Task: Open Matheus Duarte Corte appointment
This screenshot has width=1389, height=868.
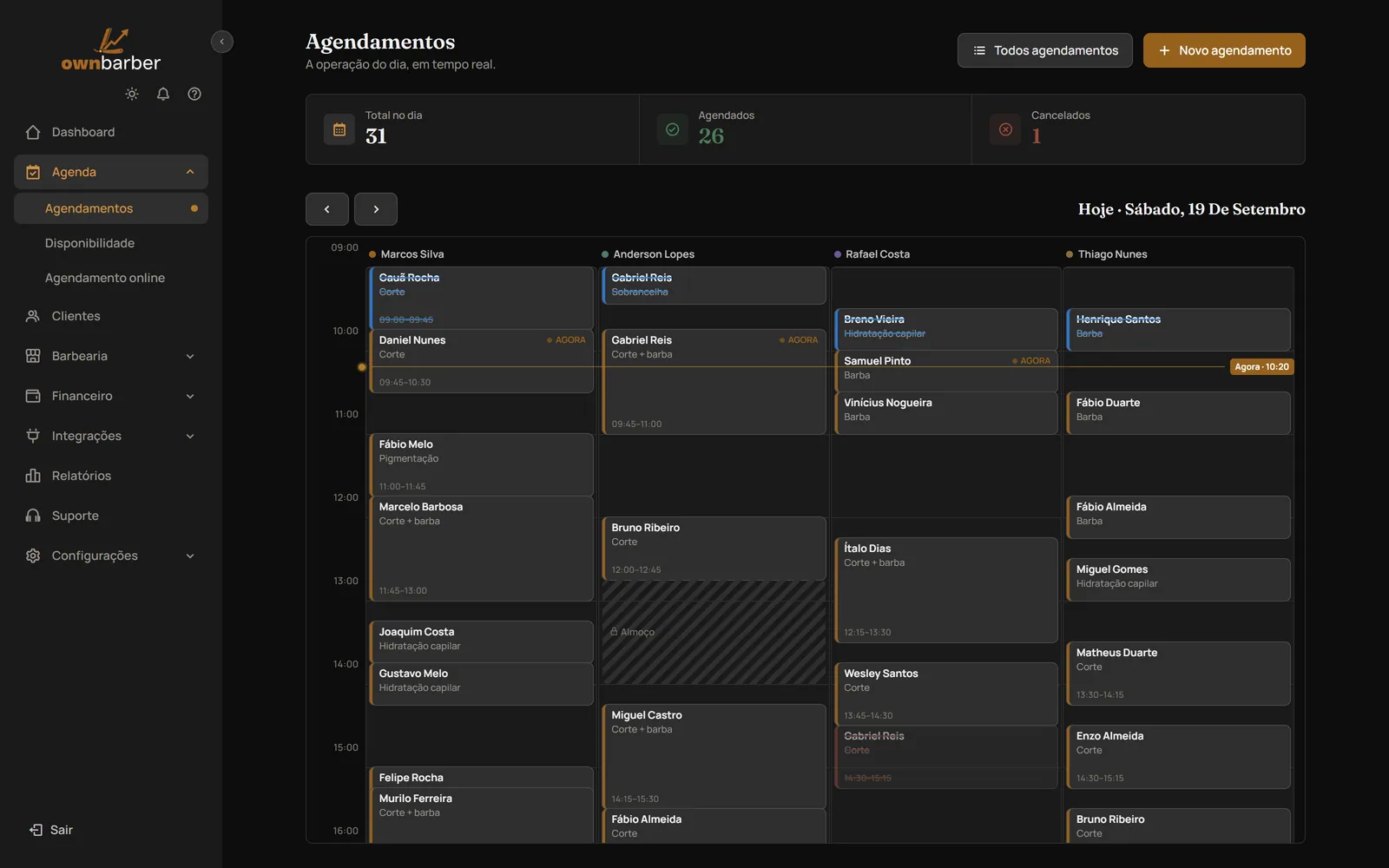Action: pyautogui.click(x=1179, y=674)
